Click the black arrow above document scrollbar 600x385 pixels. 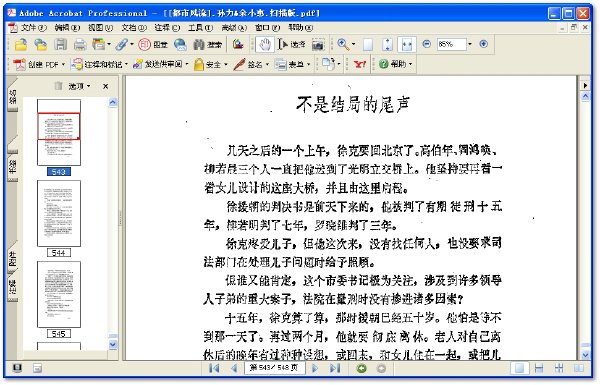585,85
